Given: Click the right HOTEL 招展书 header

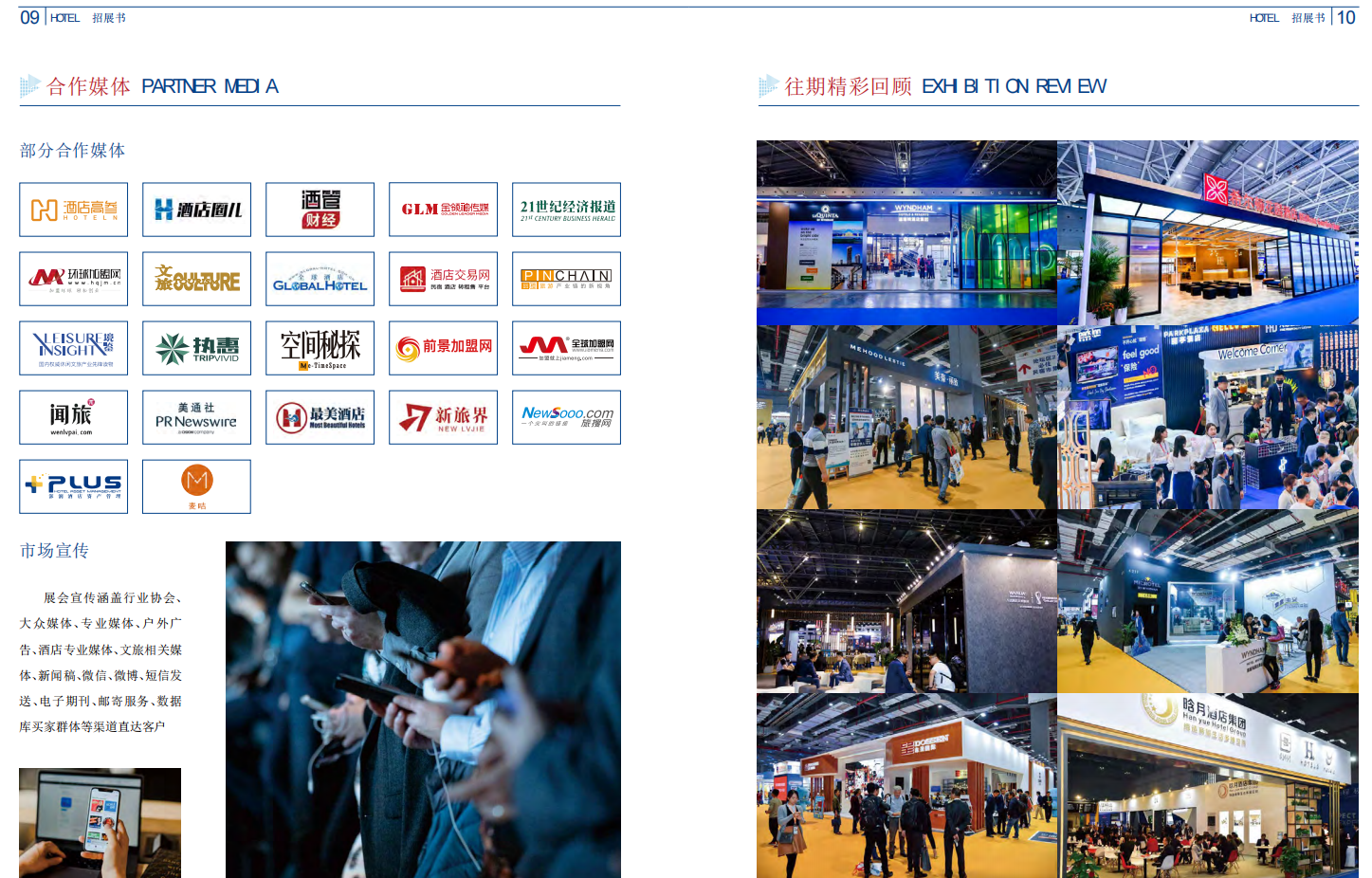Looking at the screenshot, I should point(1288,18).
